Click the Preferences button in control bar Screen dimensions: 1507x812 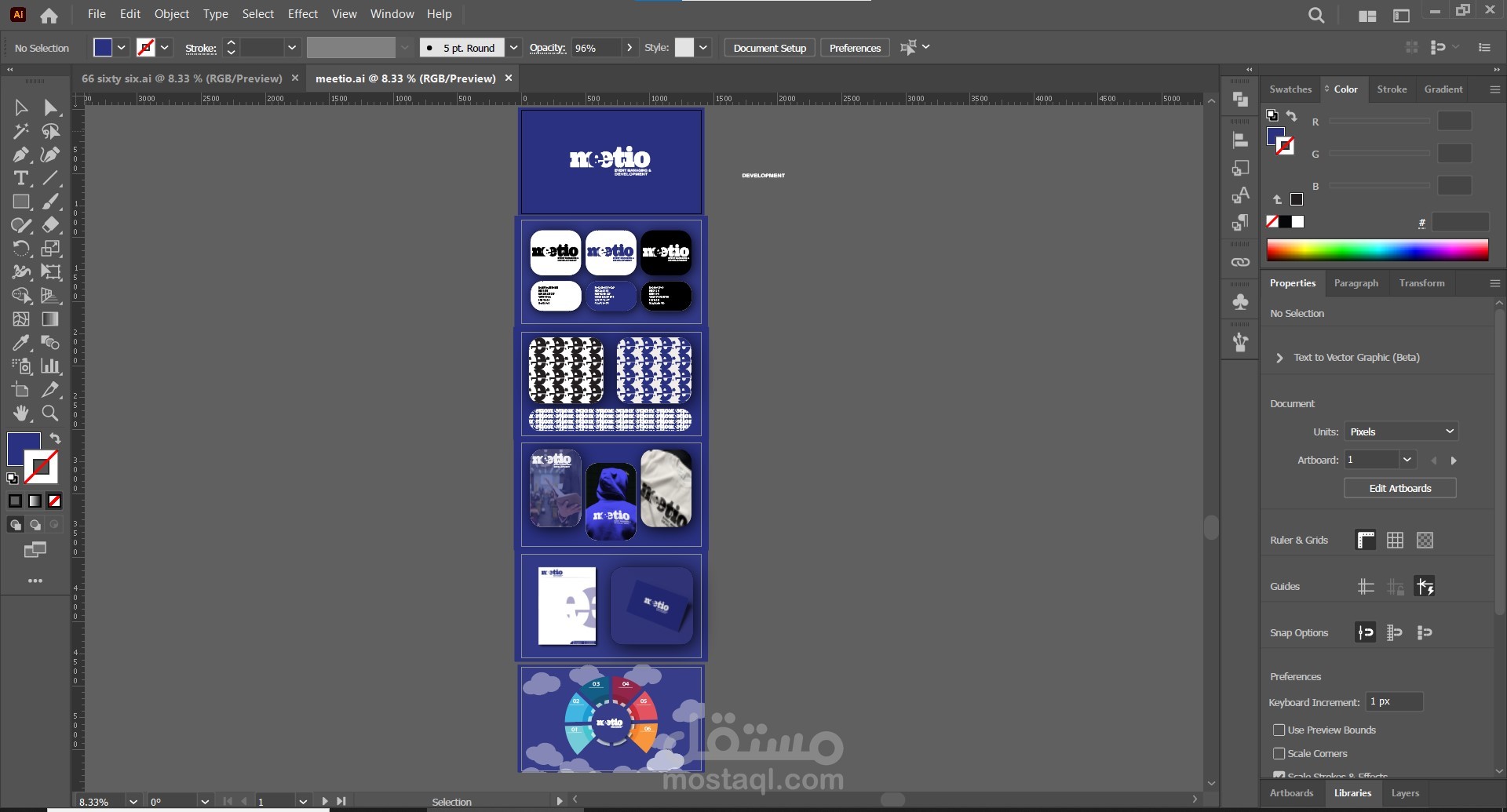(x=855, y=48)
